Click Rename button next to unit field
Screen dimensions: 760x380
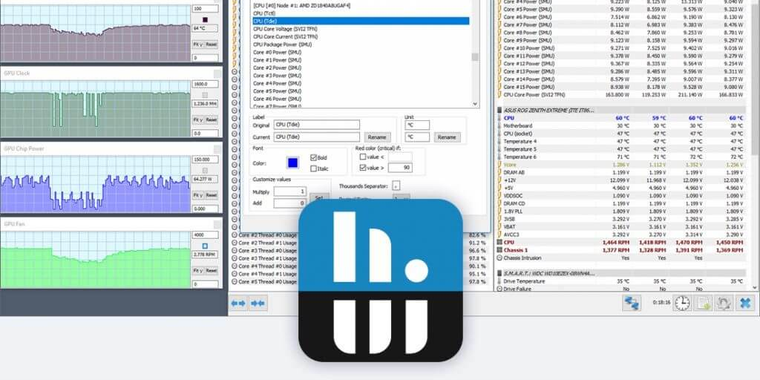tap(446, 137)
